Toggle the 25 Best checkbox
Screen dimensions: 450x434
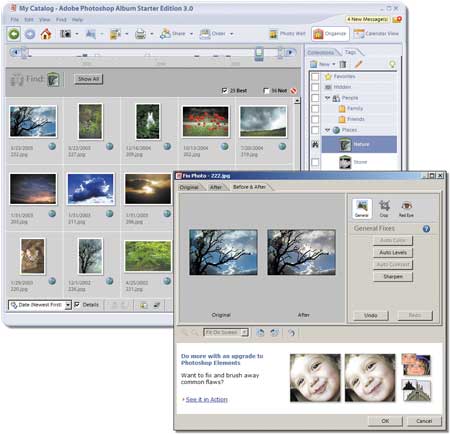coord(224,91)
